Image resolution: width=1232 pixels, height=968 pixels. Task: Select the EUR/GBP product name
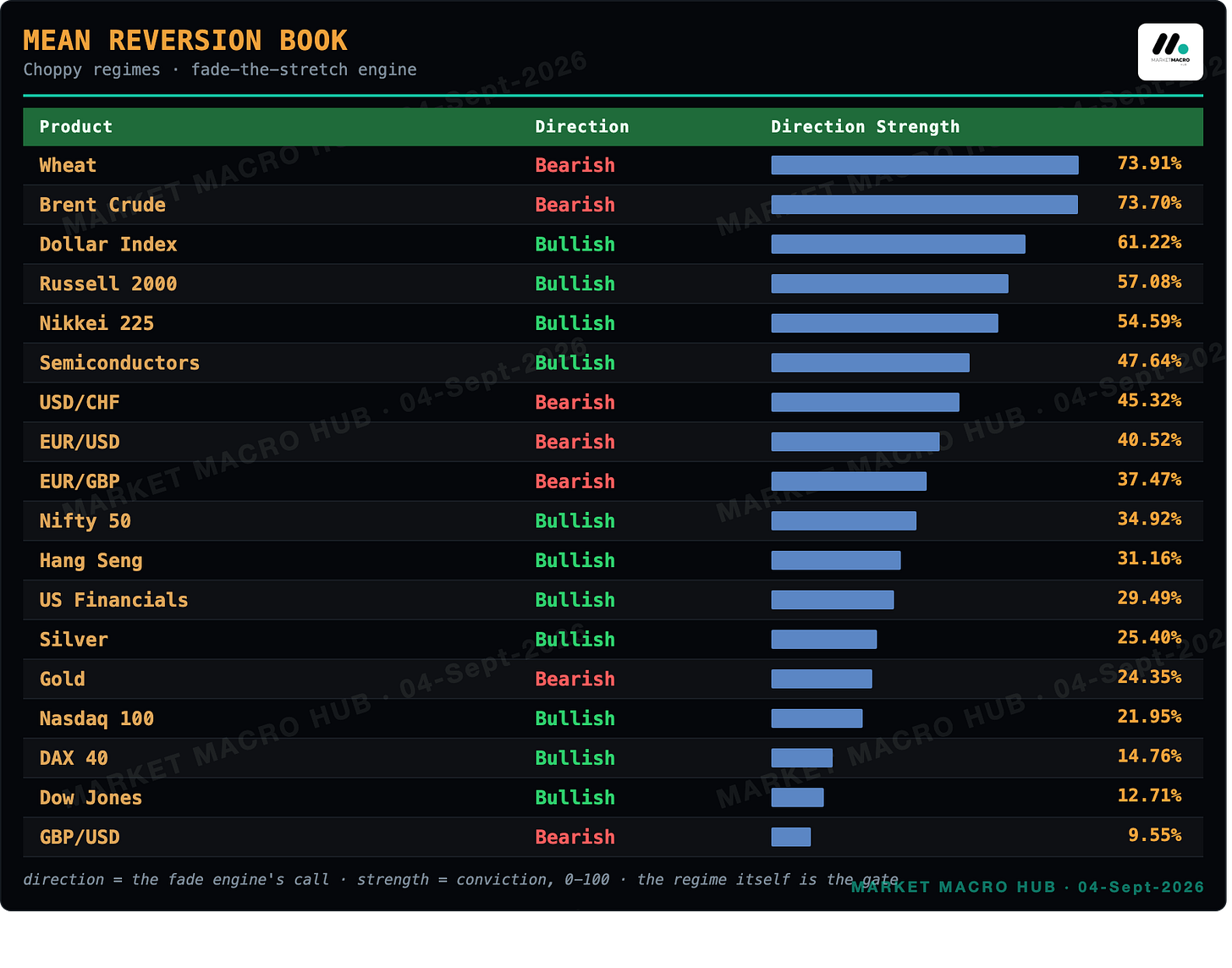click(x=80, y=481)
